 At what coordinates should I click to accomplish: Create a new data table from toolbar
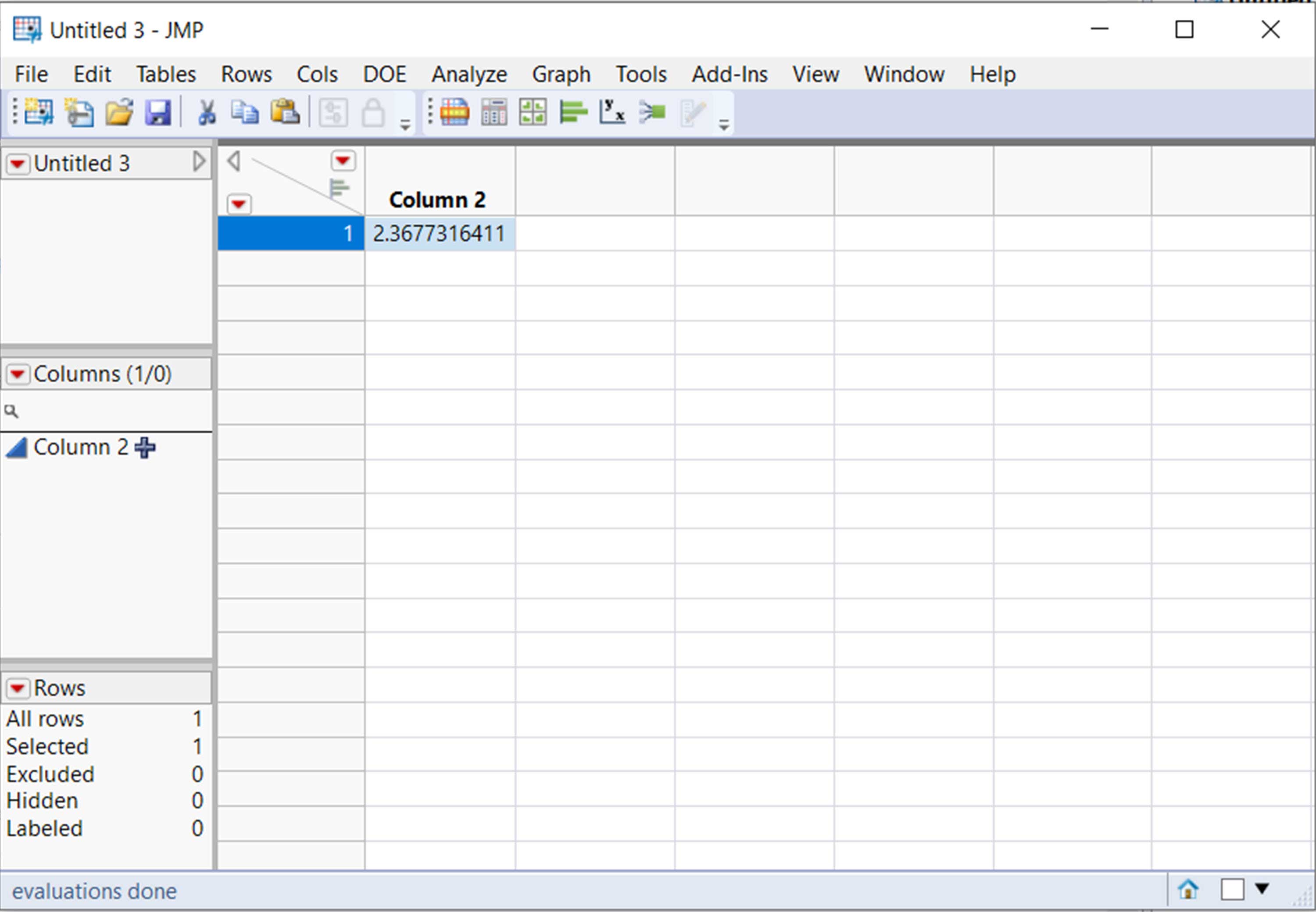[x=38, y=111]
